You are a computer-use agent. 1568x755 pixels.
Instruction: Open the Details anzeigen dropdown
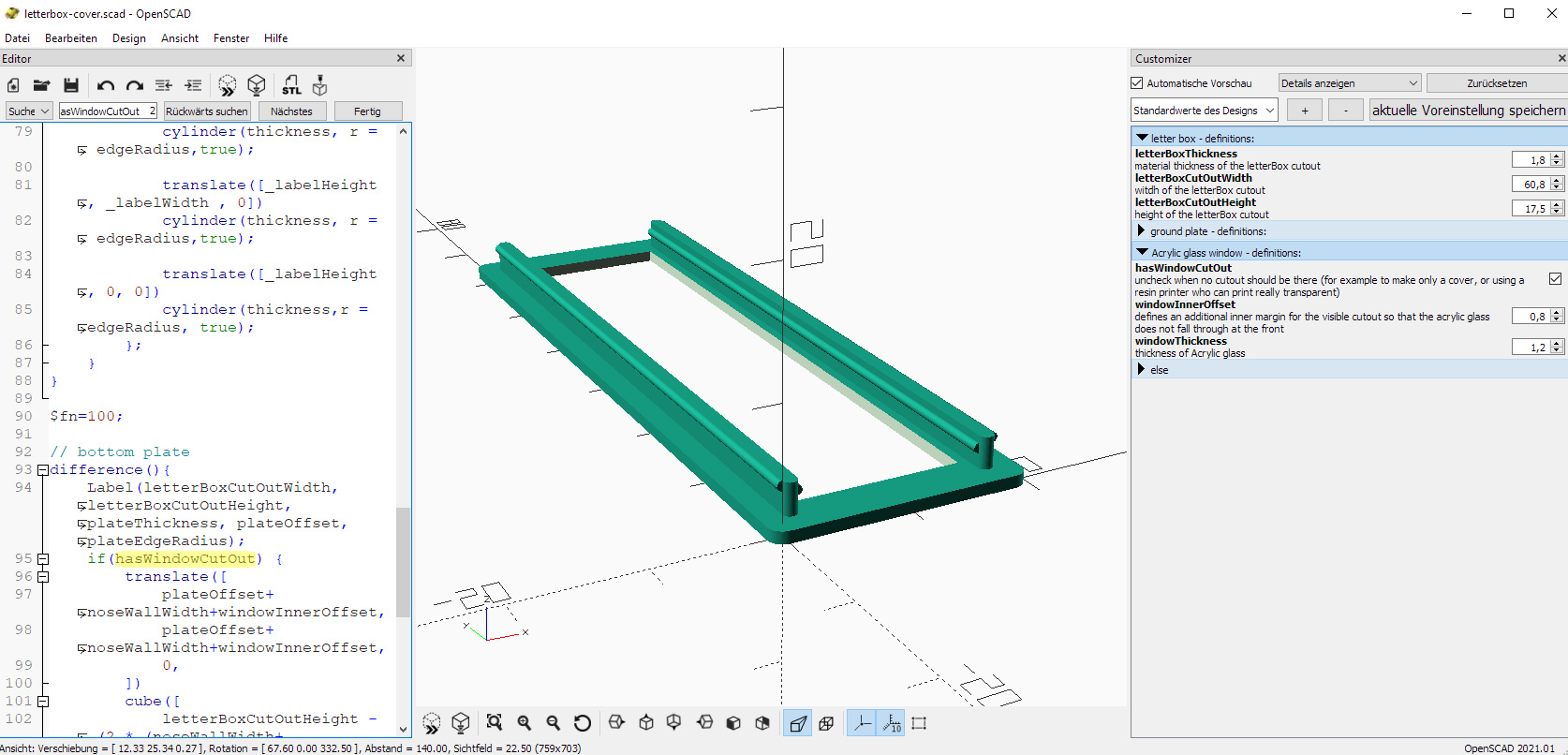point(1349,83)
